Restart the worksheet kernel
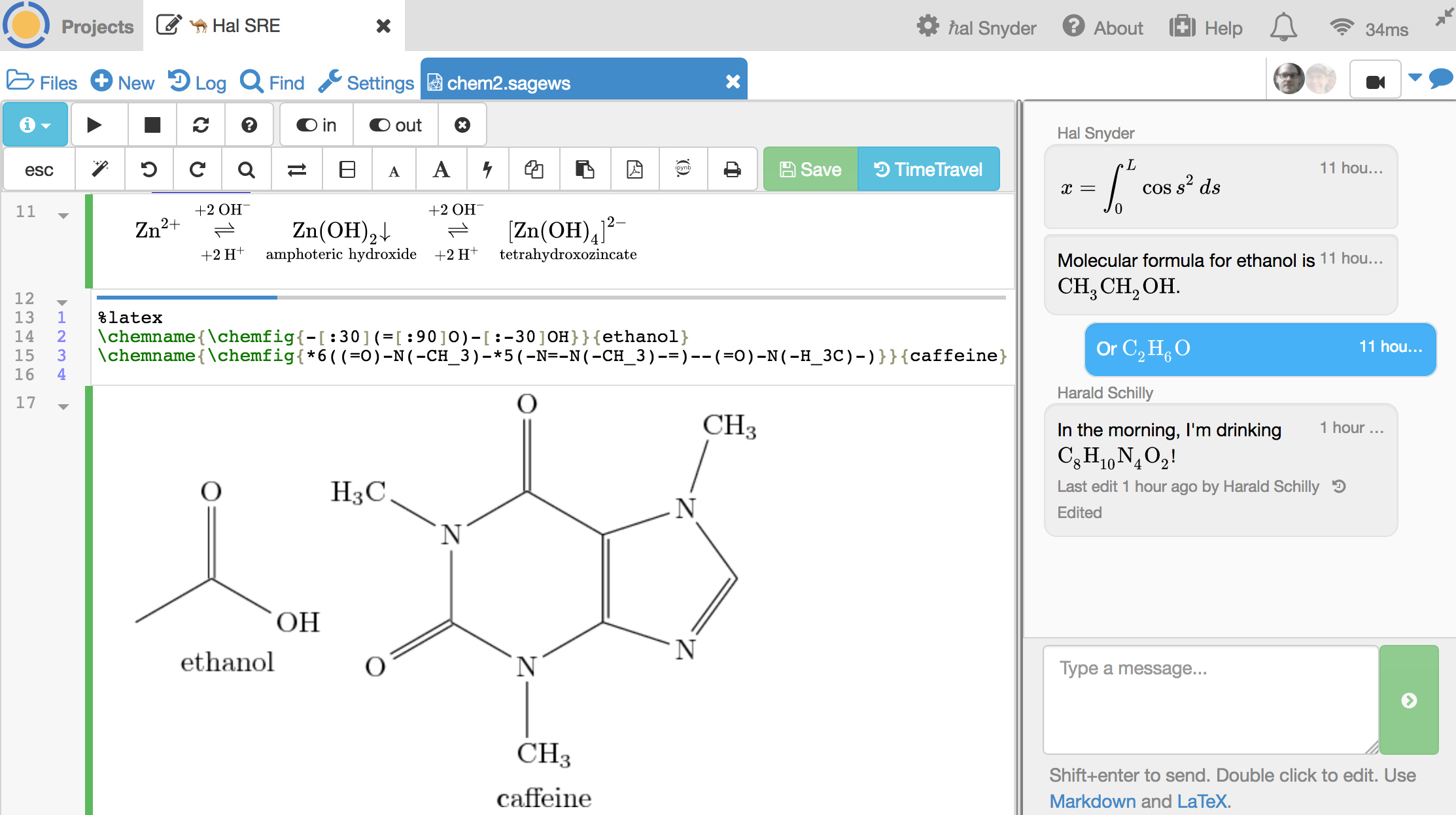The height and width of the screenshot is (815, 1456). tap(200, 124)
